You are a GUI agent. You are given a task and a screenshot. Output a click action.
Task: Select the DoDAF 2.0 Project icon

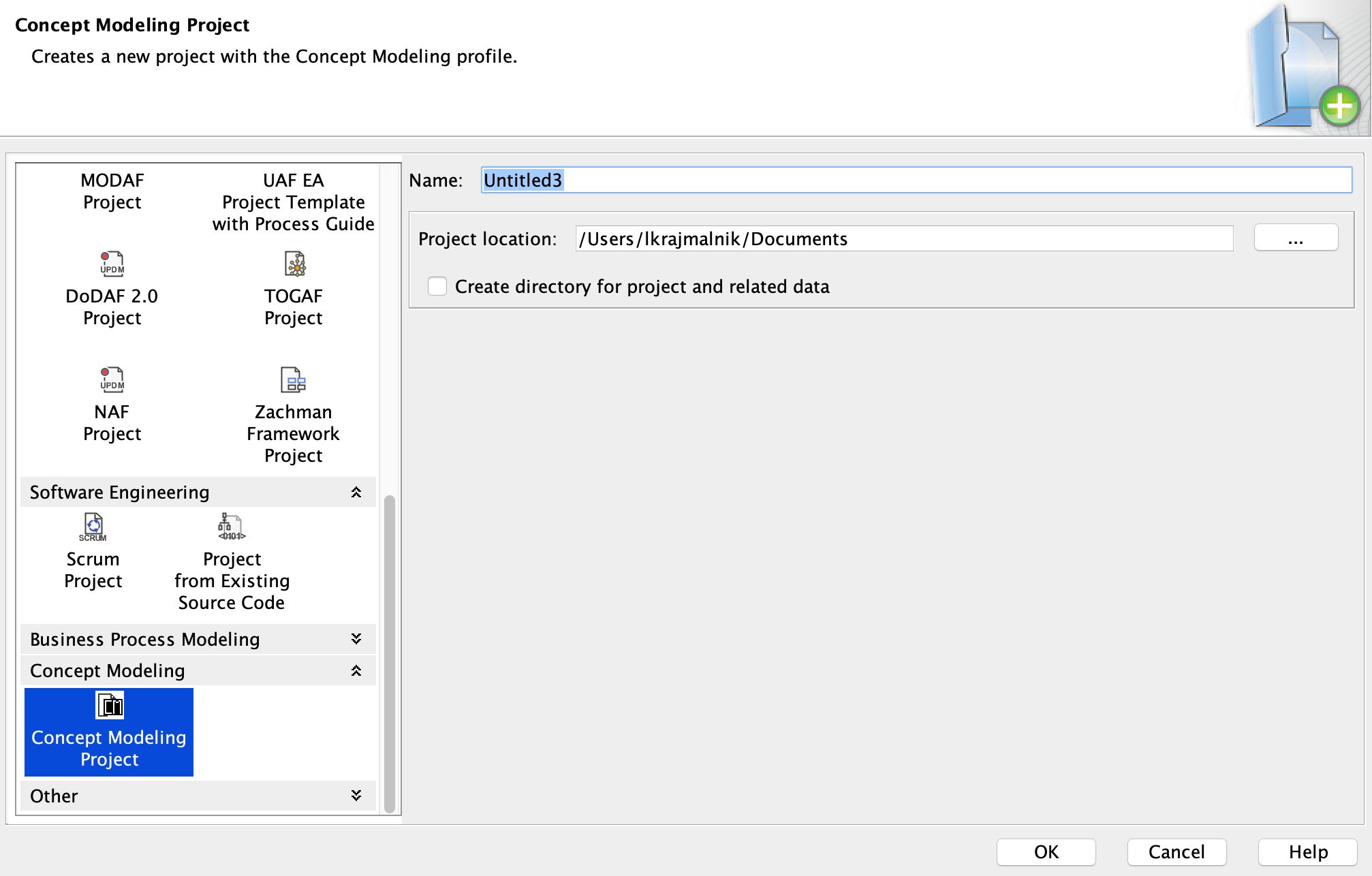111,286
